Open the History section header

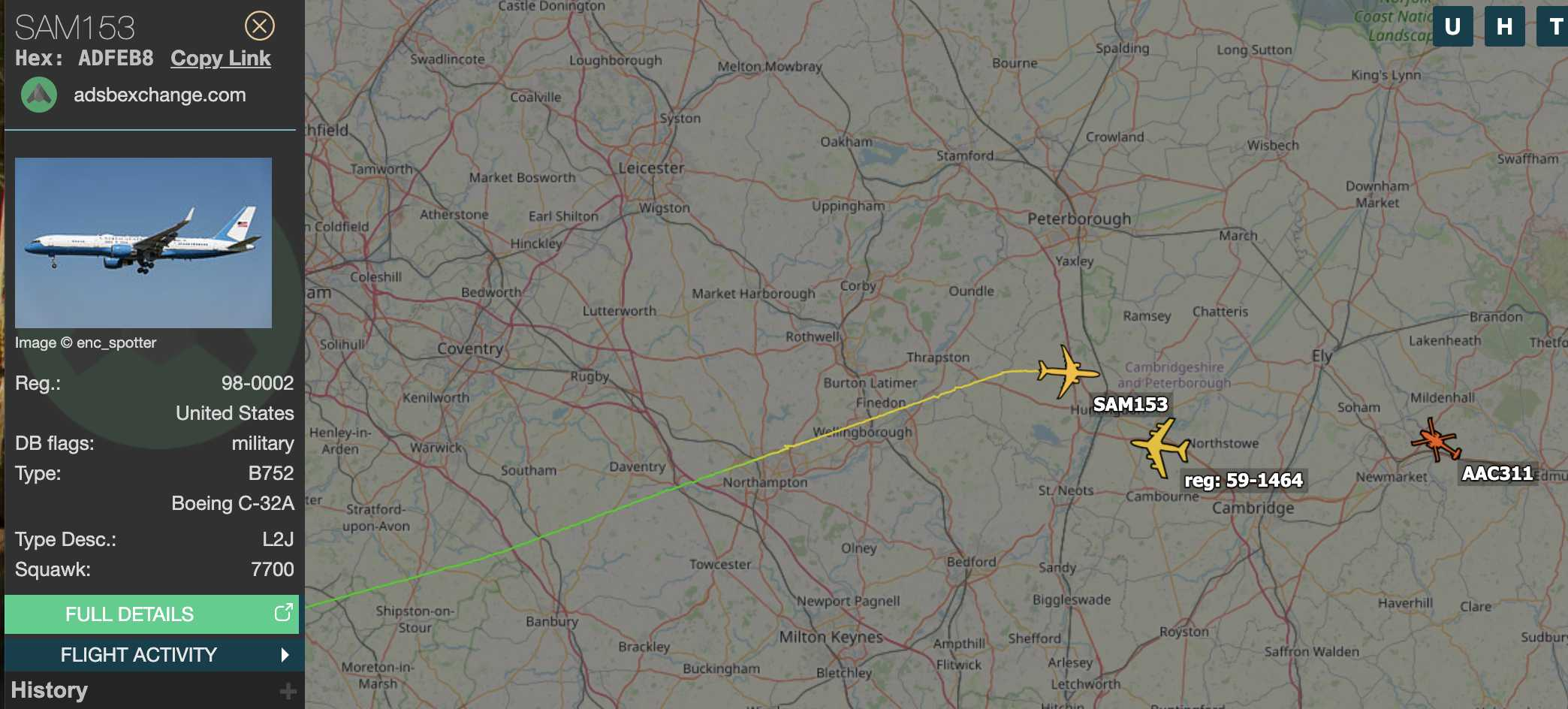click(x=50, y=690)
